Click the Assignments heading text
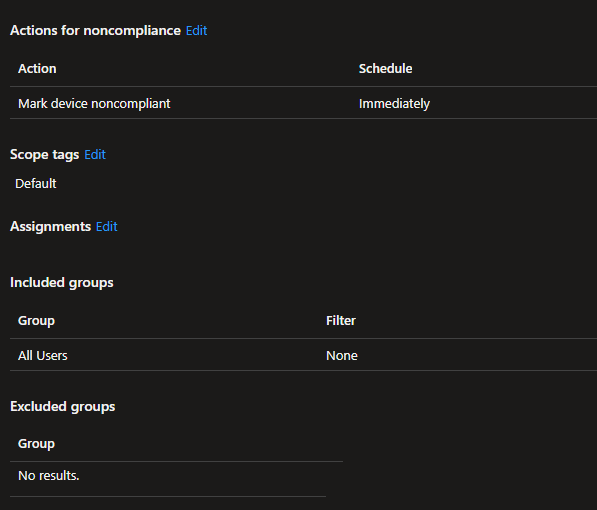 click(x=51, y=227)
